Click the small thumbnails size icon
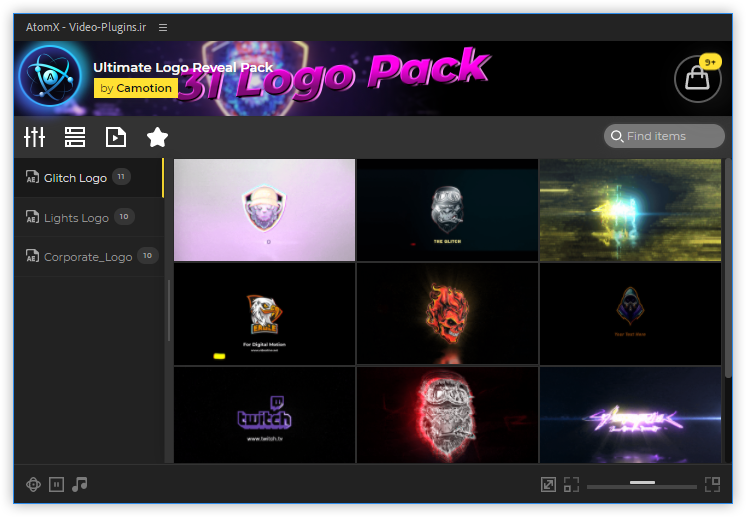 (571, 485)
